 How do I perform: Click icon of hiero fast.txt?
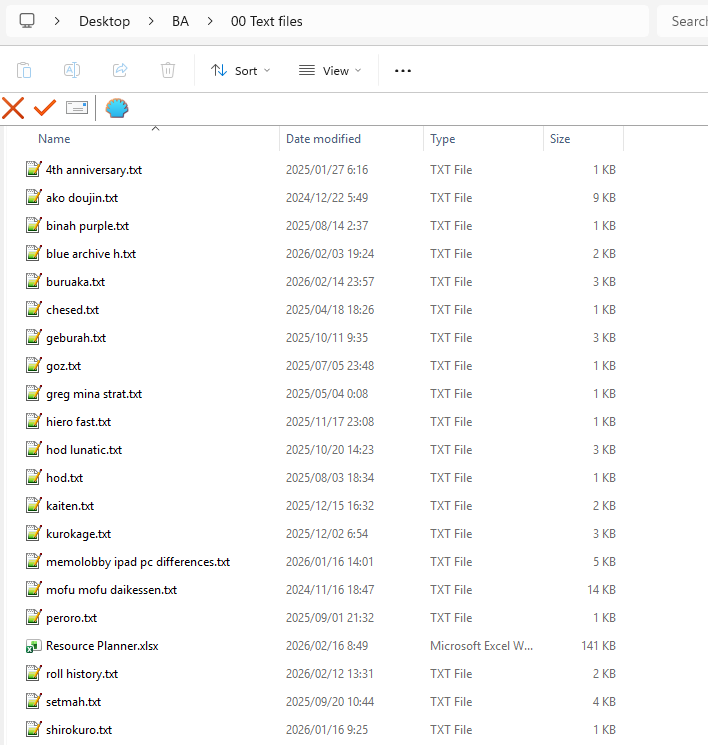(x=33, y=421)
